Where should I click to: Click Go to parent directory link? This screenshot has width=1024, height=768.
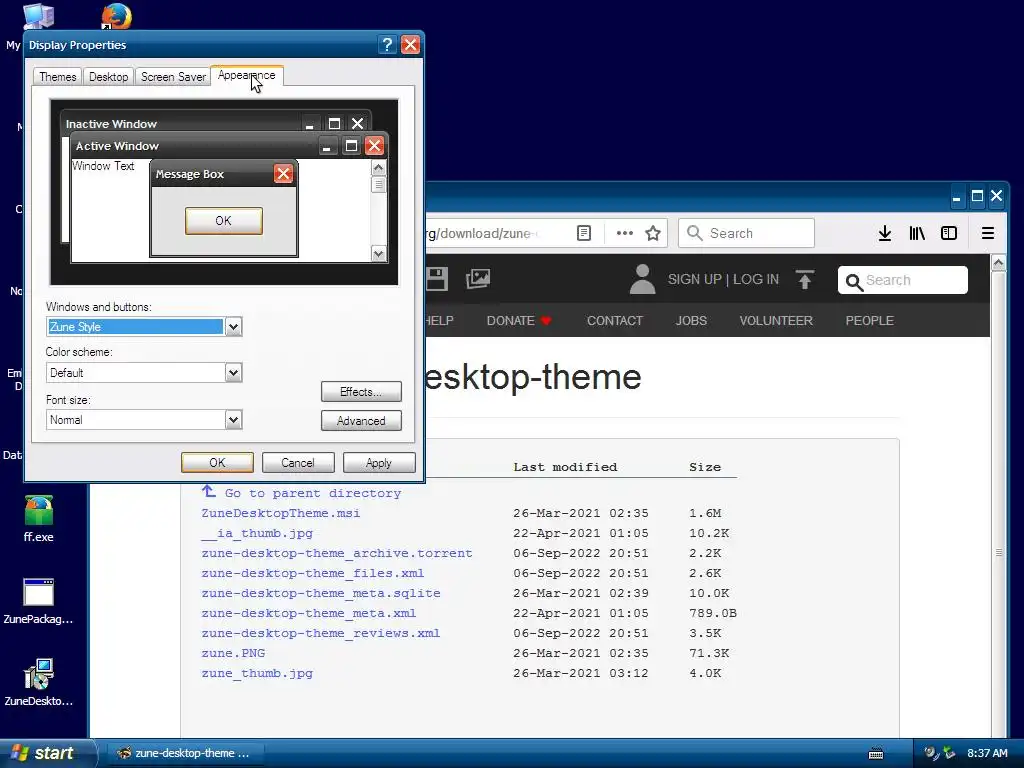point(313,493)
